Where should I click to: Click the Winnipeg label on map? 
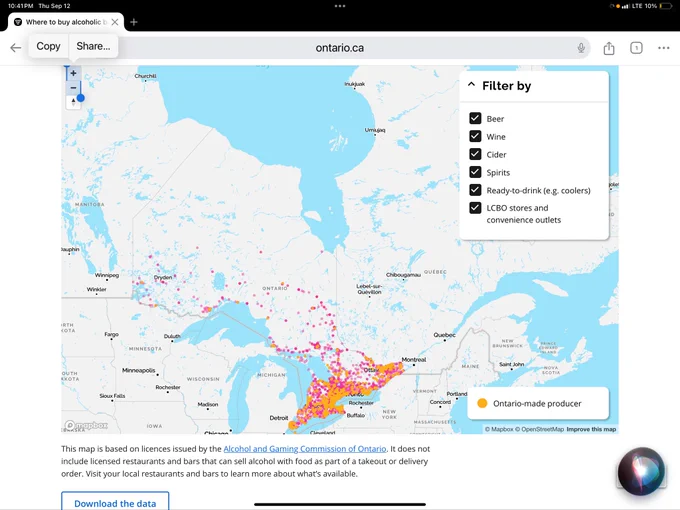(107, 275)
